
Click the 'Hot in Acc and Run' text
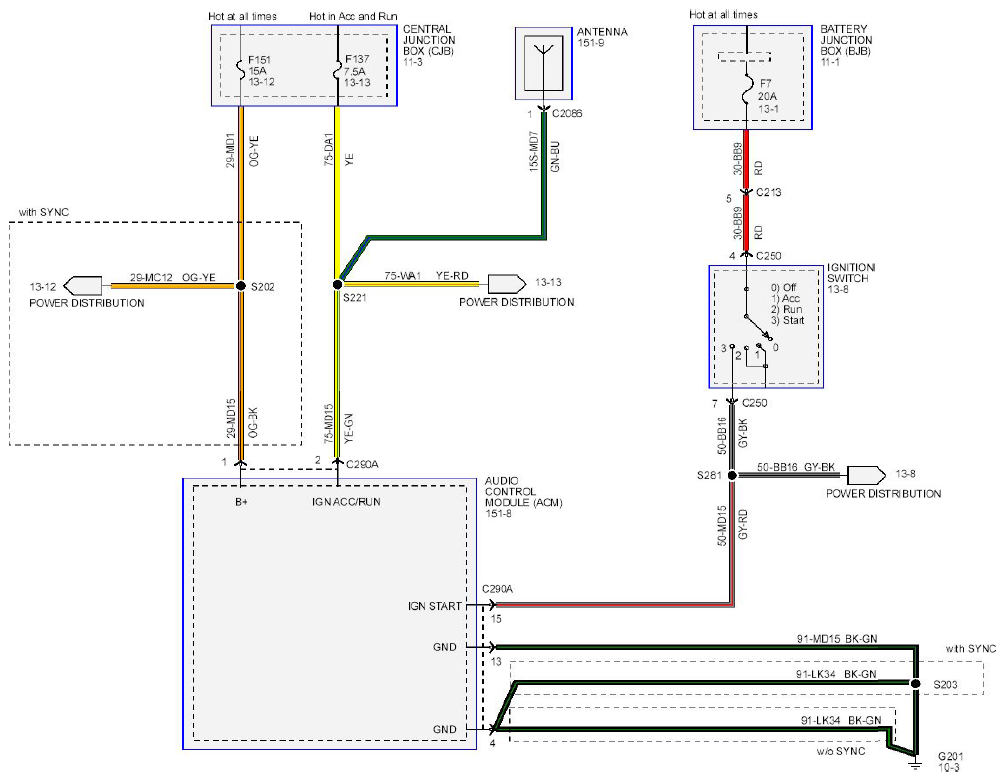[x=353, y=16]
